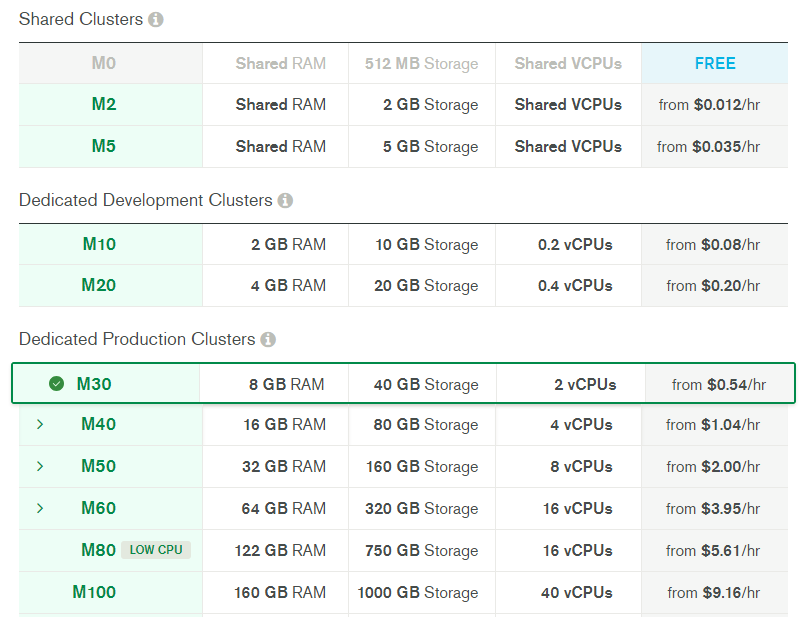
Task: Select the M100 production tier
Action: coord(403,593)
